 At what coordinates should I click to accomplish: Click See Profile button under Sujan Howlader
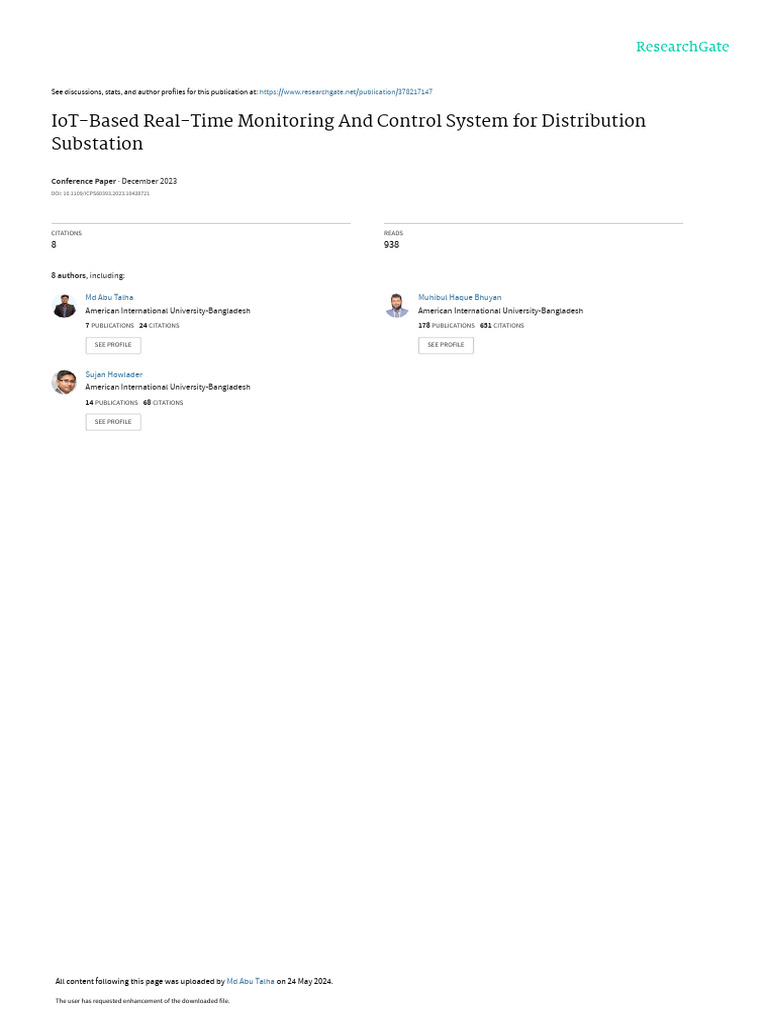(x=113, y=422)
